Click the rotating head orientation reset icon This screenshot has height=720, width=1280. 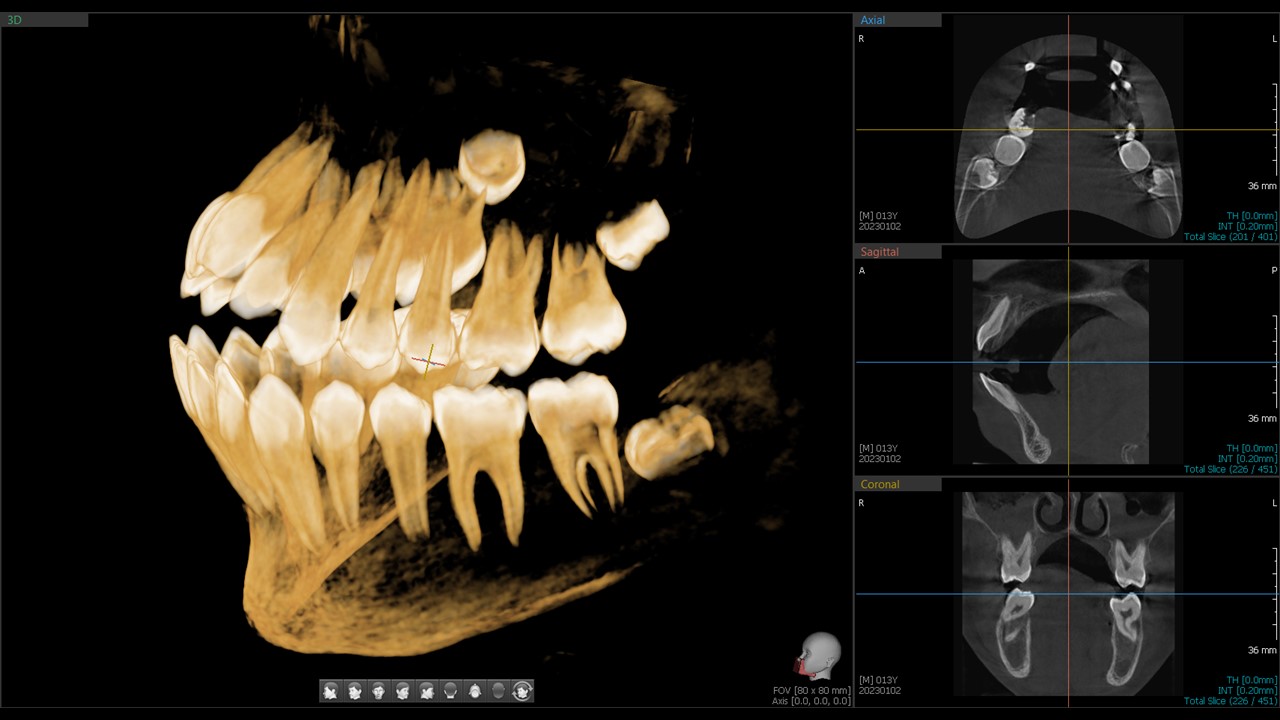[522, 690]
